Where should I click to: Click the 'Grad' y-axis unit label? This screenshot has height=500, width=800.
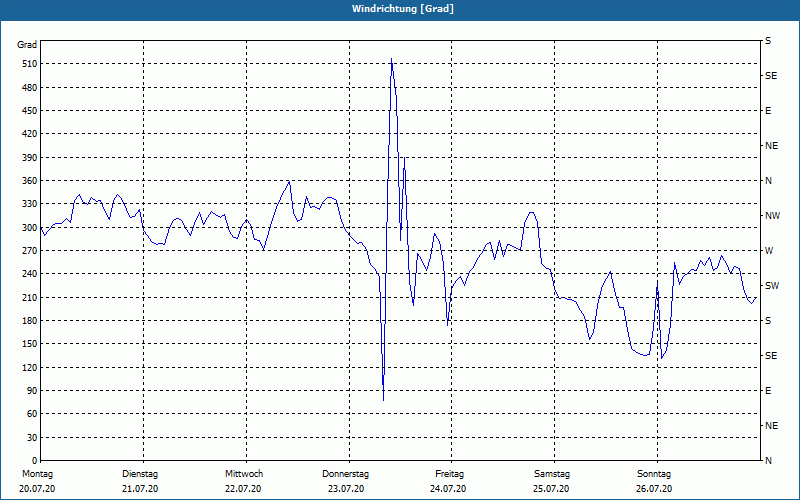pyautogui.click(x=27, y=45)
